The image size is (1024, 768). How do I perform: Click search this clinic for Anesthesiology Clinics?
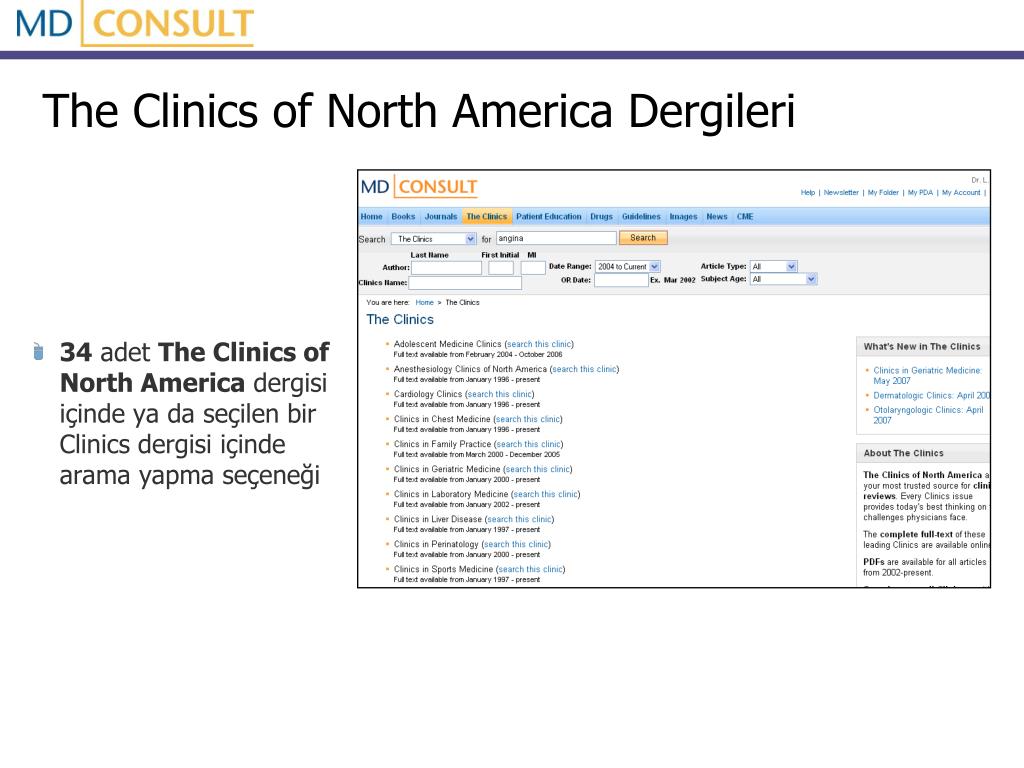pyautogui.click(x=584, y=369)
